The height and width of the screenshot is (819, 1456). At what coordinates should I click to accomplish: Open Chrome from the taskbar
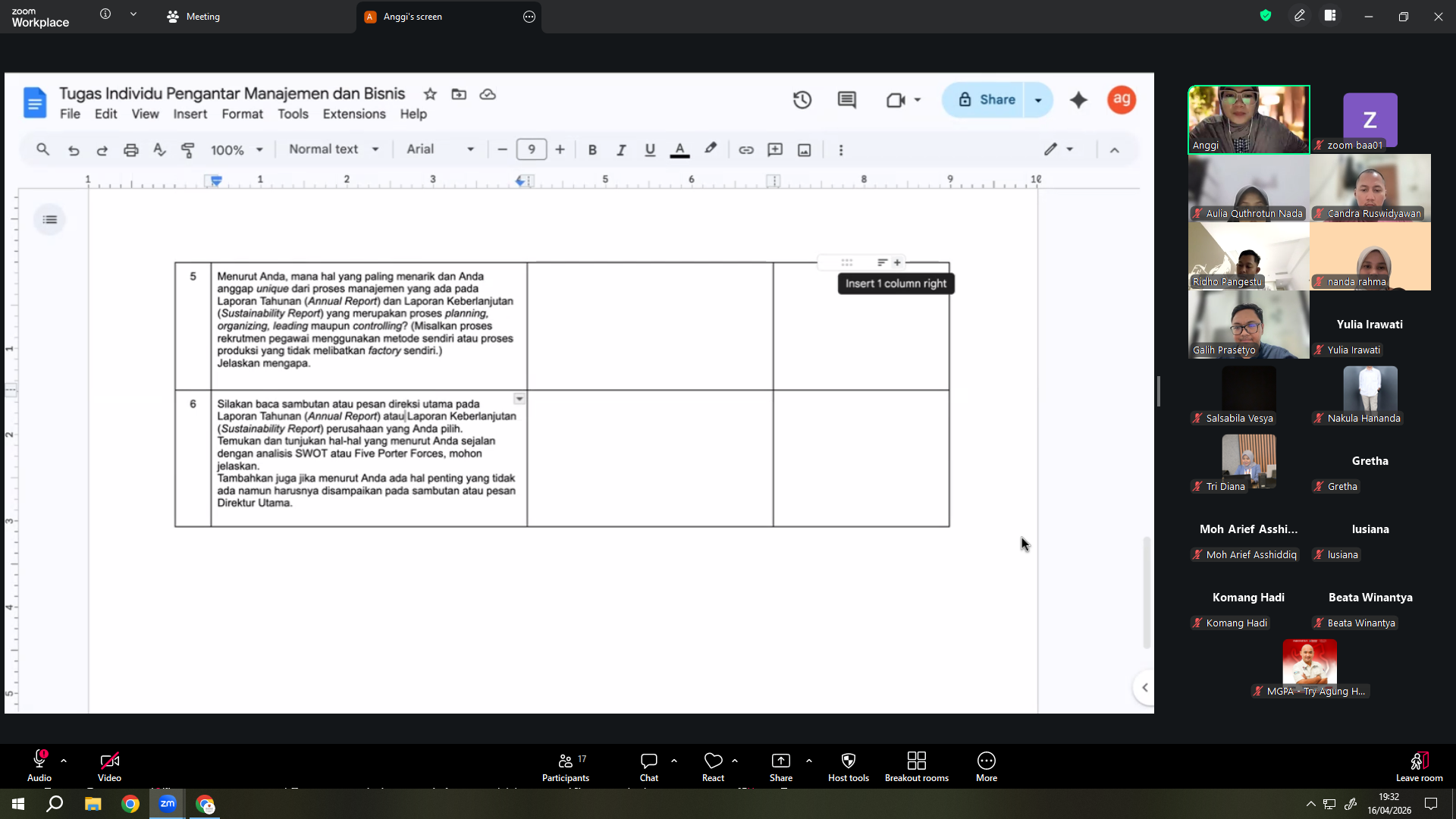(x=130, y=804)
